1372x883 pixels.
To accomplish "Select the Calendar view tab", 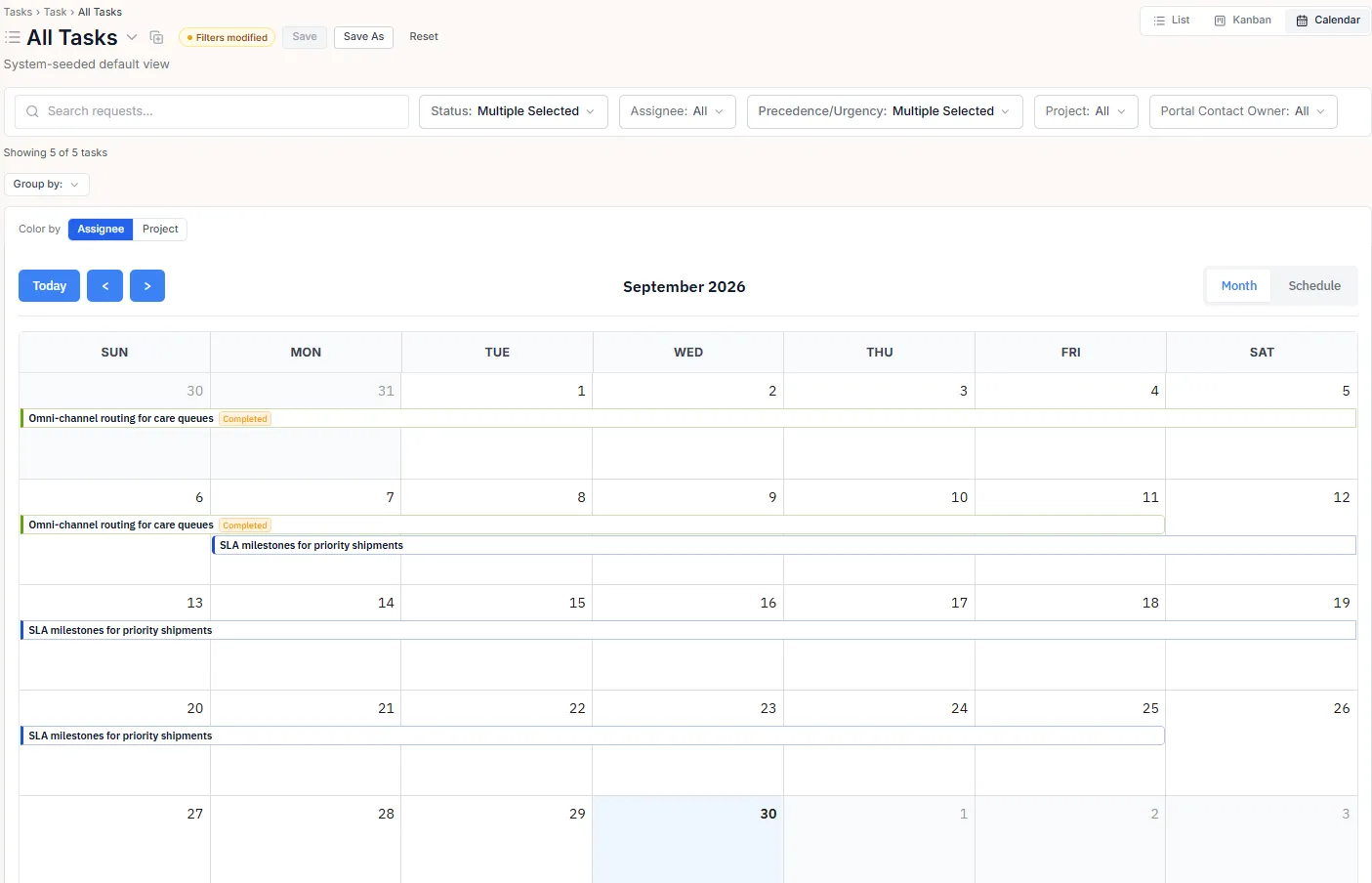I will tap(1327, 21).
